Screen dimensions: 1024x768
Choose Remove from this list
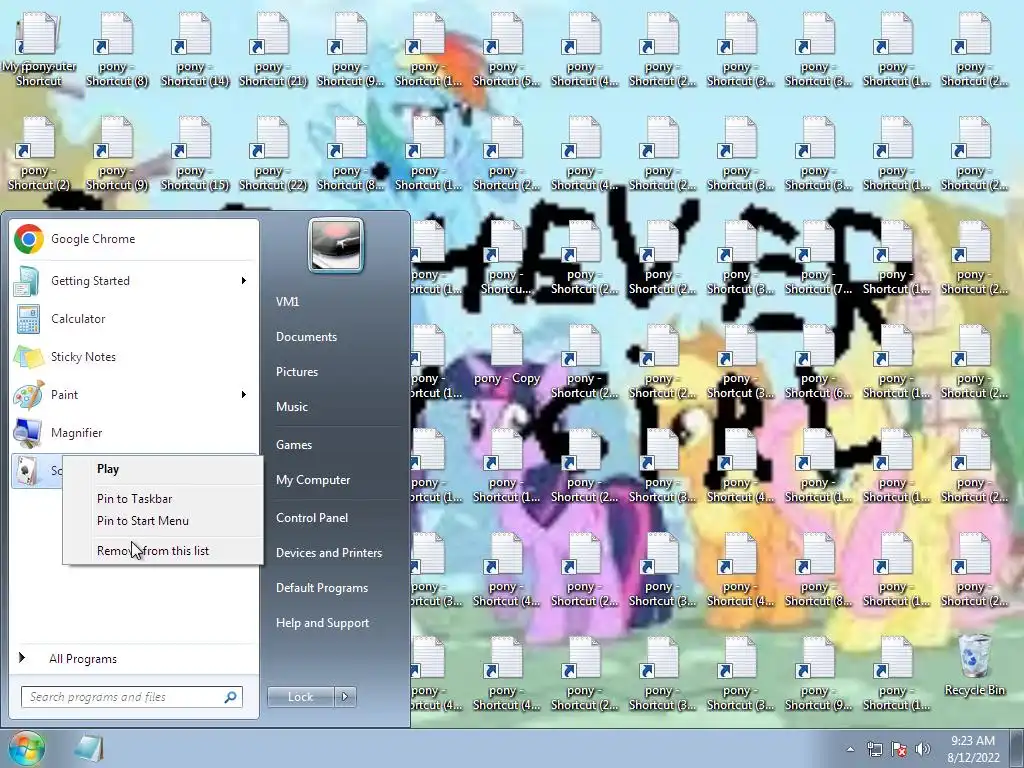(x=163, y=551)
